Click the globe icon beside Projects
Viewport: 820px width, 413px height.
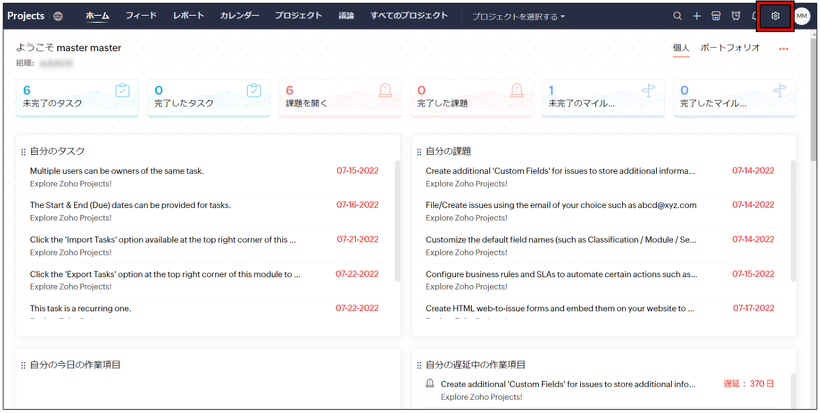coord(58,16)
